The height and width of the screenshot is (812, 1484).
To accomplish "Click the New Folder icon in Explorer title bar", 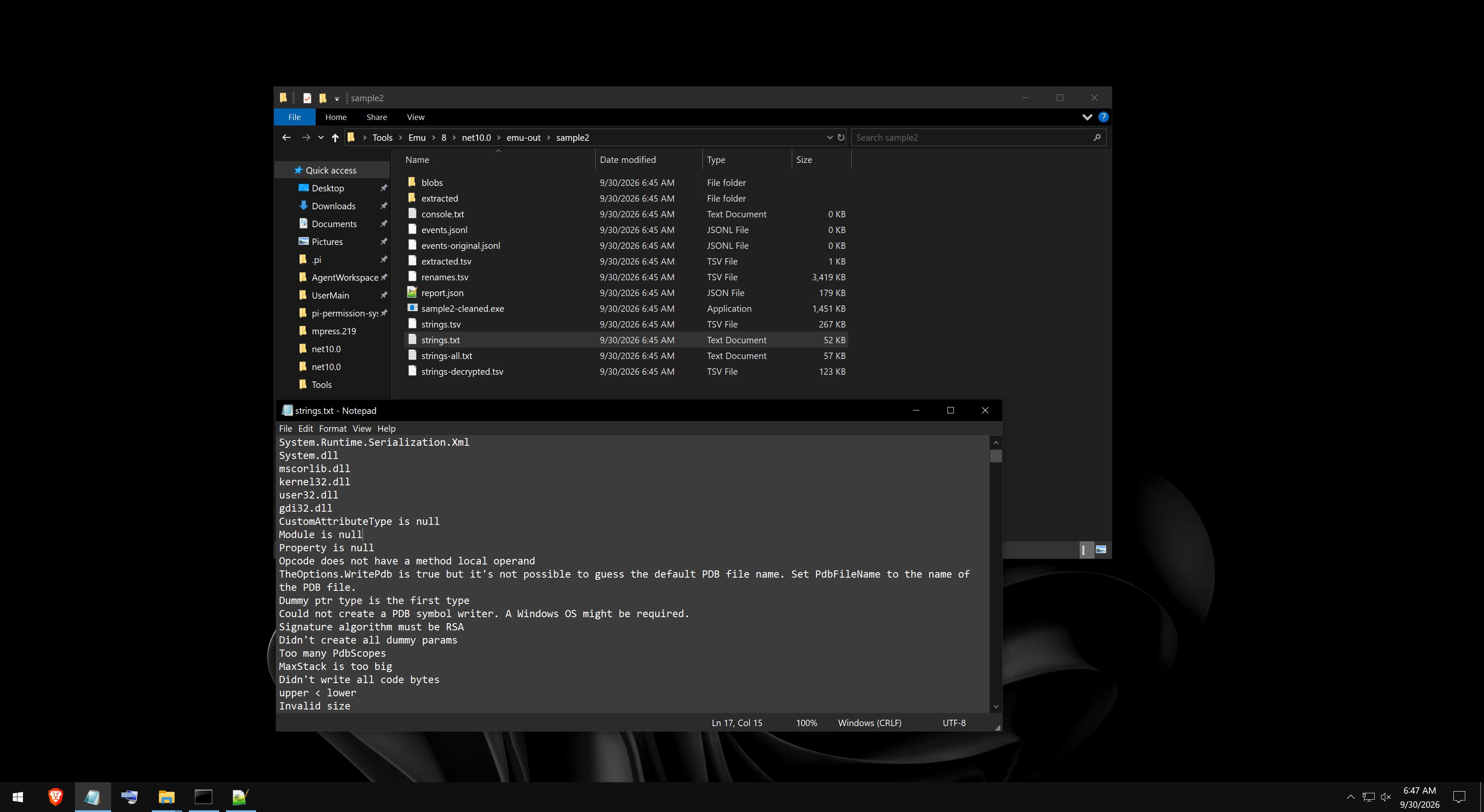I will pos(322,98).
